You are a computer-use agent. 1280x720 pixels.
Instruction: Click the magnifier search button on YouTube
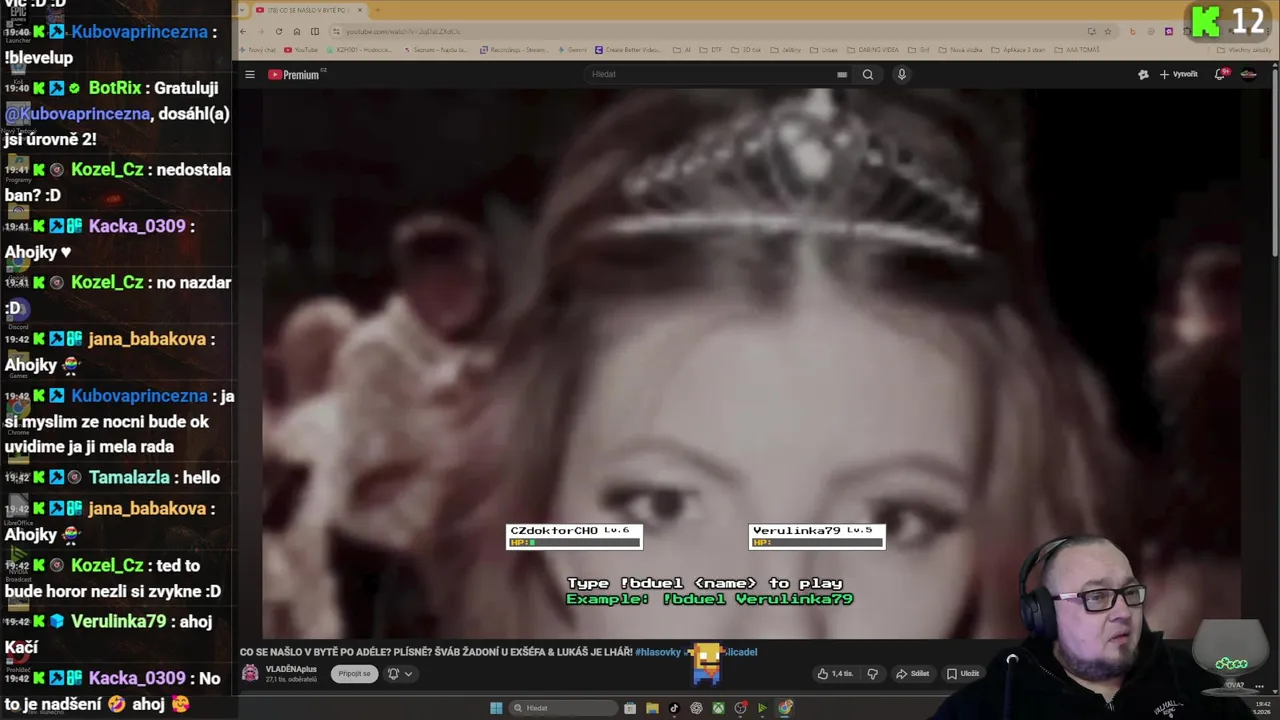click(x=868, y=74)
